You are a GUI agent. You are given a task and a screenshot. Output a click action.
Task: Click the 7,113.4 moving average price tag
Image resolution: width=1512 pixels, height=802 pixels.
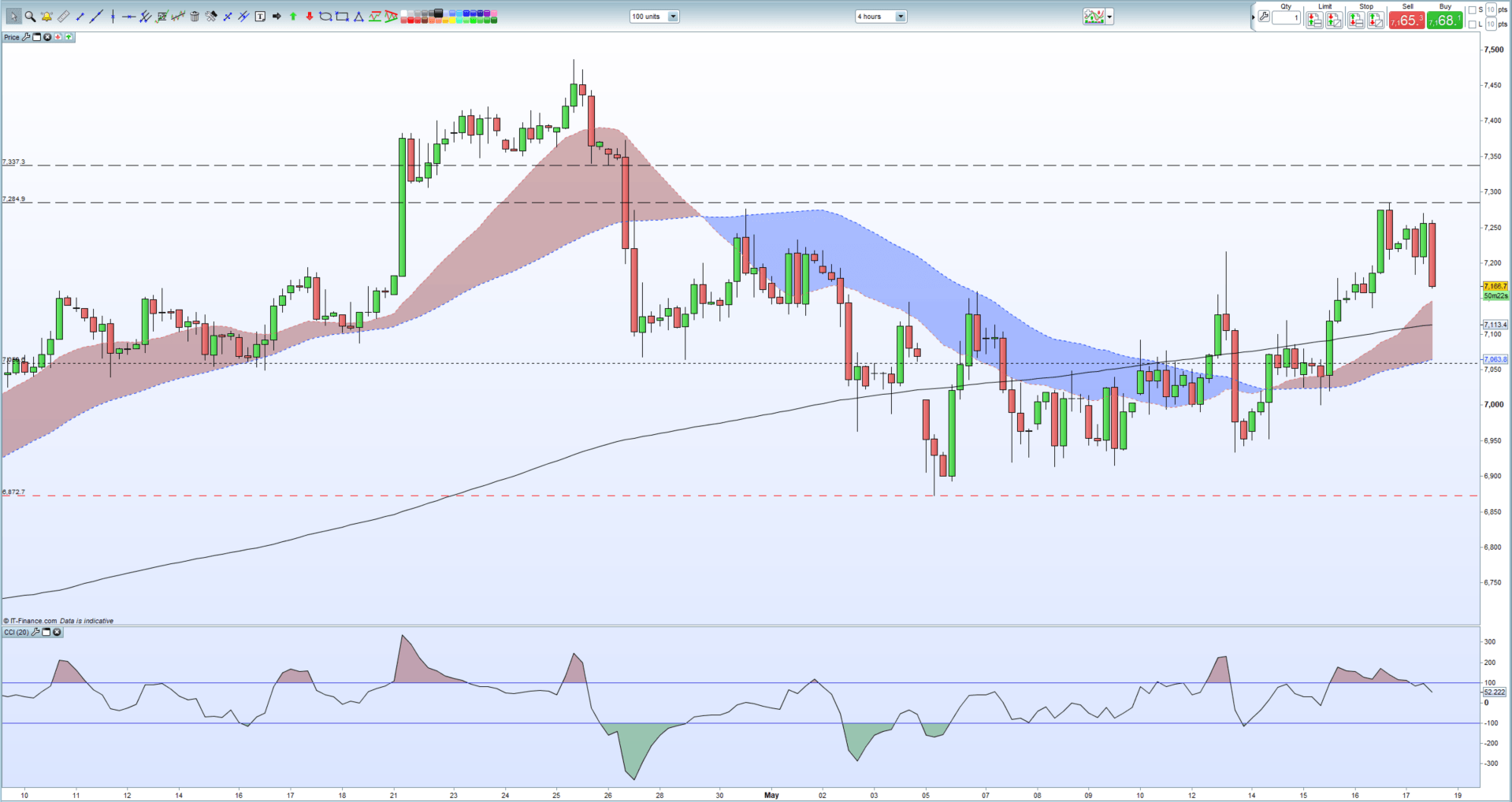1495,325
